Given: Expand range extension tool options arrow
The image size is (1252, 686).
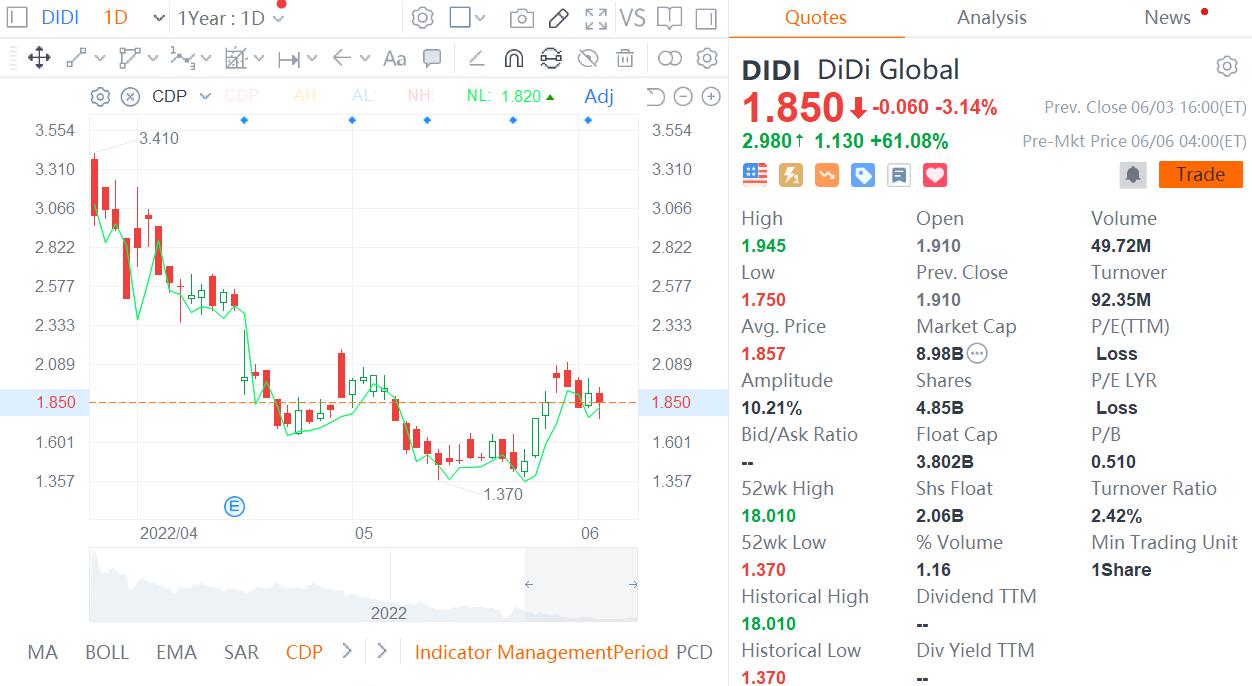Looking at the screenshot, I should tap(312, 59).
